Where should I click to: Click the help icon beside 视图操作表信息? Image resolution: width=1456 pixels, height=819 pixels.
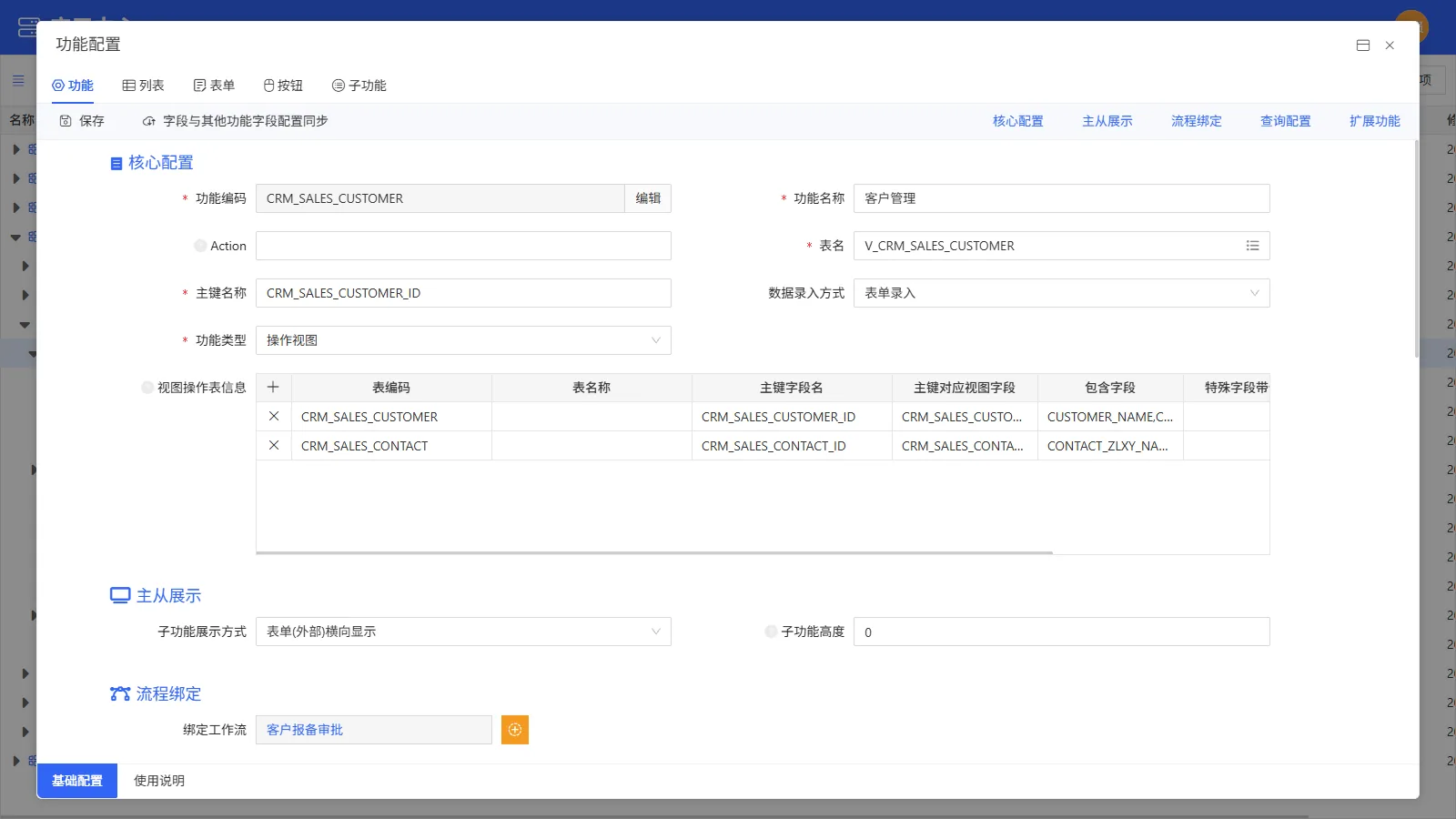coord(147,388)
